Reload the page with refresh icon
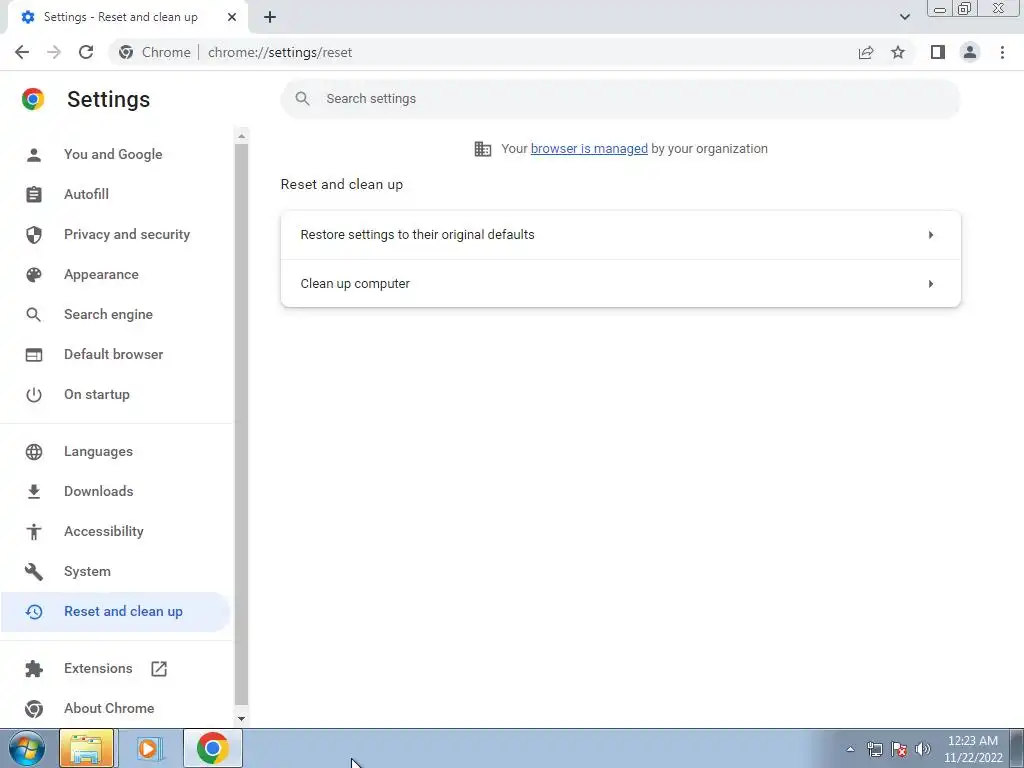 coord(86,52)
